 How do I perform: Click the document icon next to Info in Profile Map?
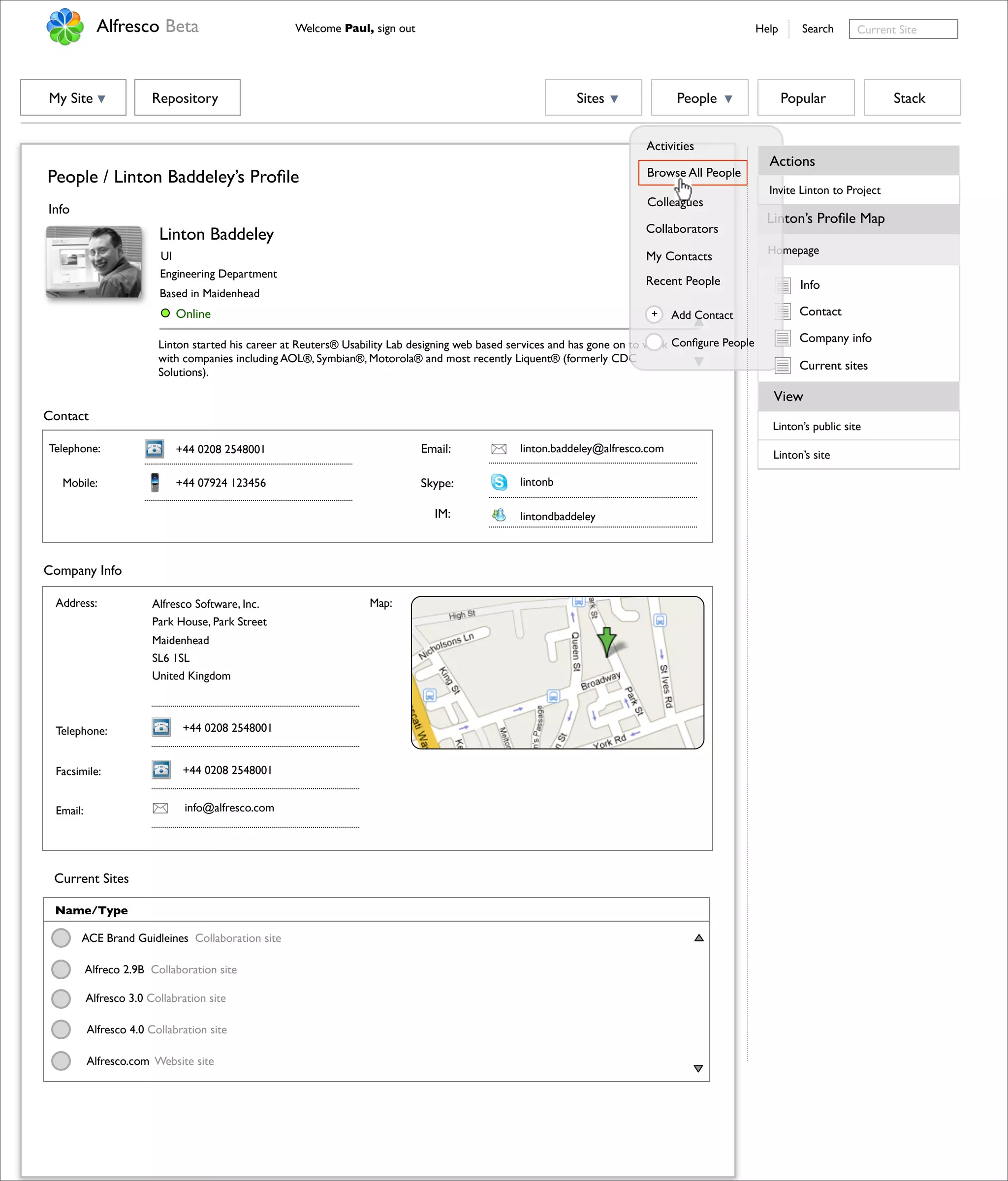tap(783, 285)
